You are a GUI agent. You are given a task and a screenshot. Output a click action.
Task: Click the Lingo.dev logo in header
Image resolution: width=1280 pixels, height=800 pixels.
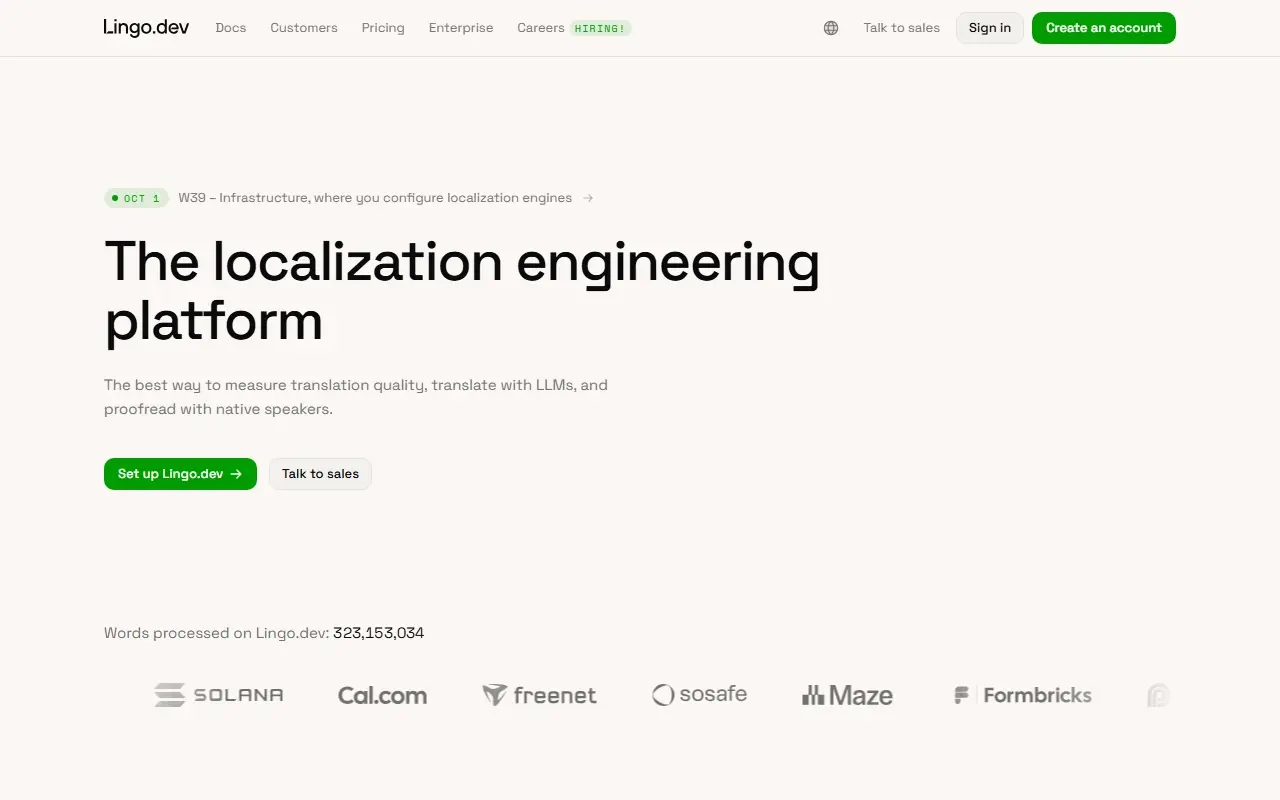tap(146, 28)
